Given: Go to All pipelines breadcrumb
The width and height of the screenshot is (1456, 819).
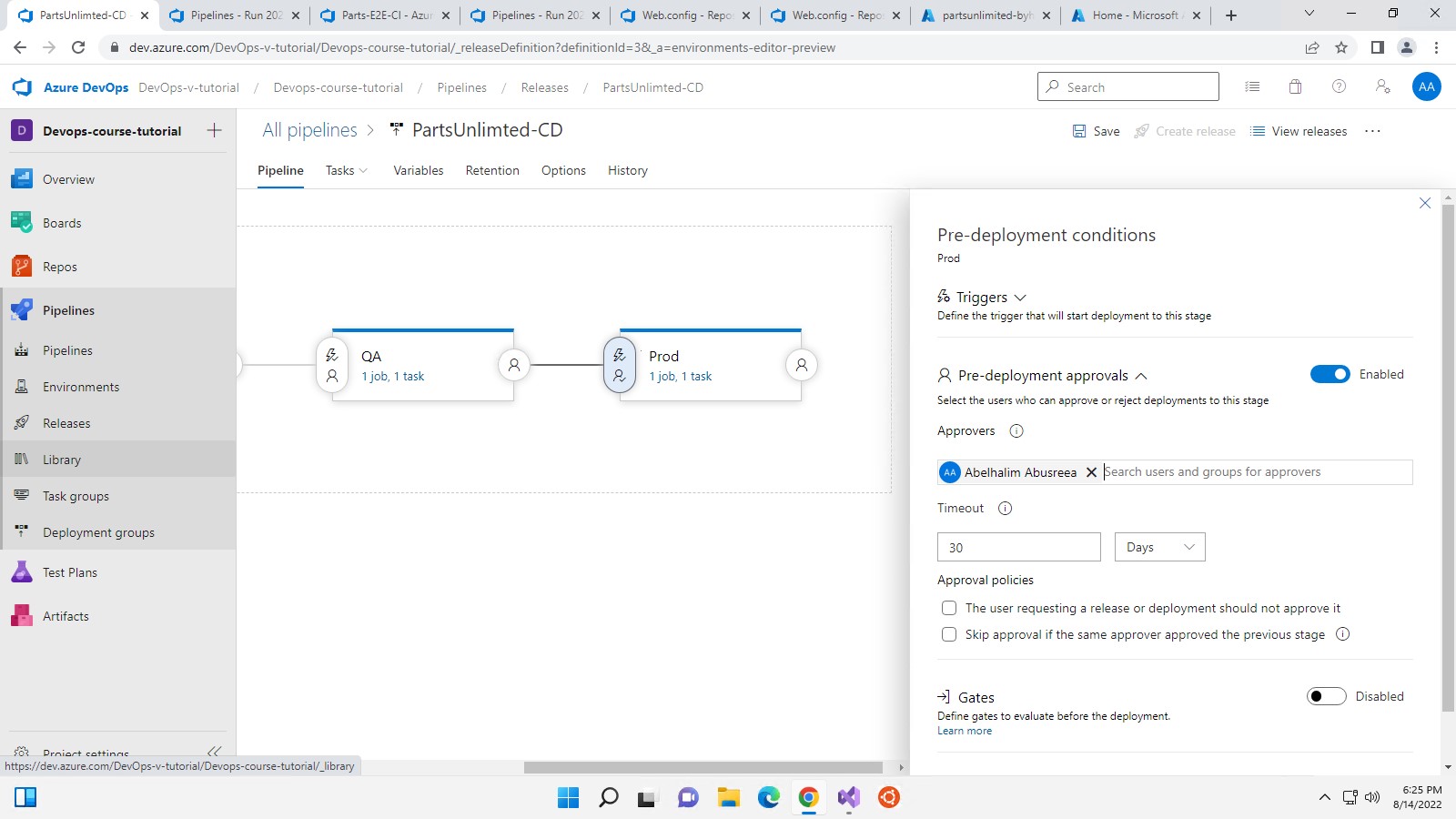Looking at the screenshot, I should click(309, 130).
